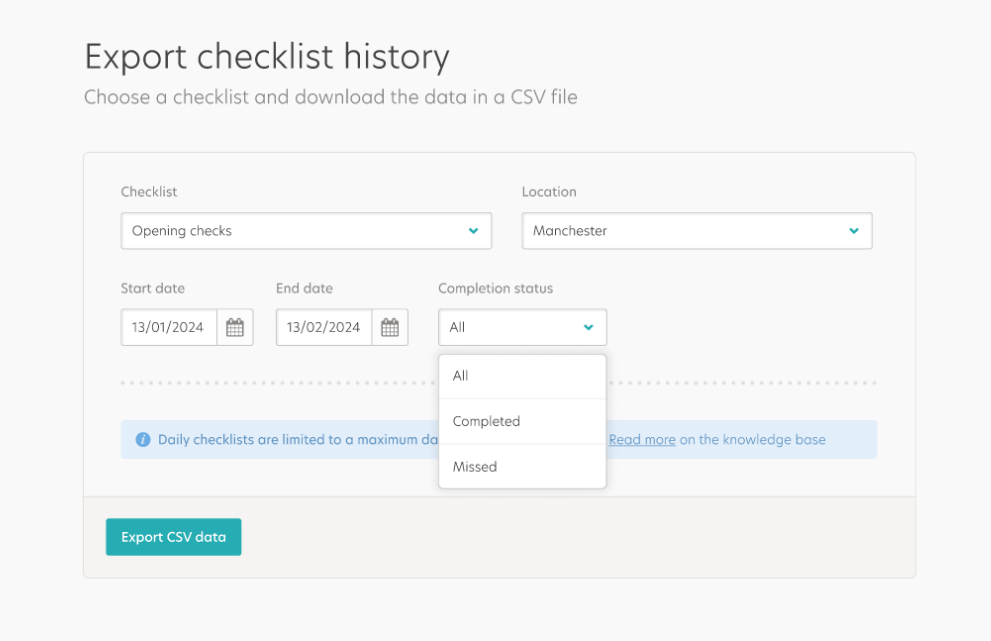Click the Export CSV data button
This screenshot has height=641, width=991.
[x=173, y=537]
